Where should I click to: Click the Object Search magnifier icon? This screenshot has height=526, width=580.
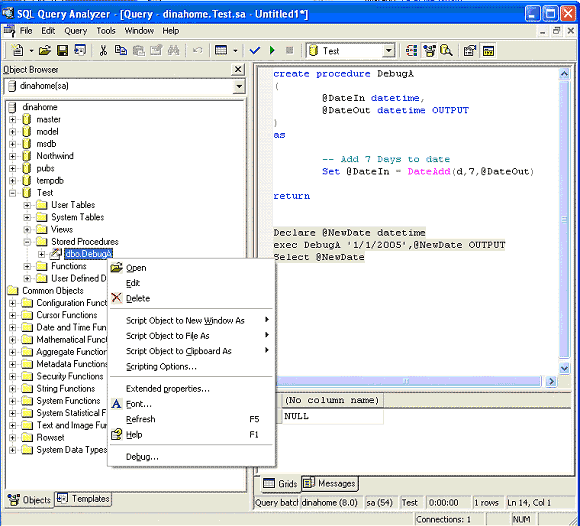point(446,50)
